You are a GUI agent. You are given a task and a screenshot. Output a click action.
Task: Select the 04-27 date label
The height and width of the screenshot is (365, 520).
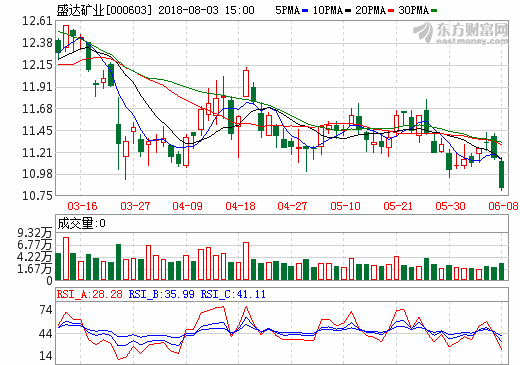pos(292,206)
